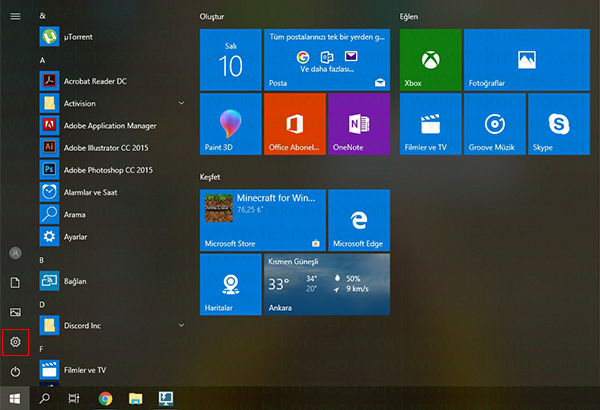Click the Eğlen group header
Viewport: 600px width, 410px height.
click(x=409, y=16)
